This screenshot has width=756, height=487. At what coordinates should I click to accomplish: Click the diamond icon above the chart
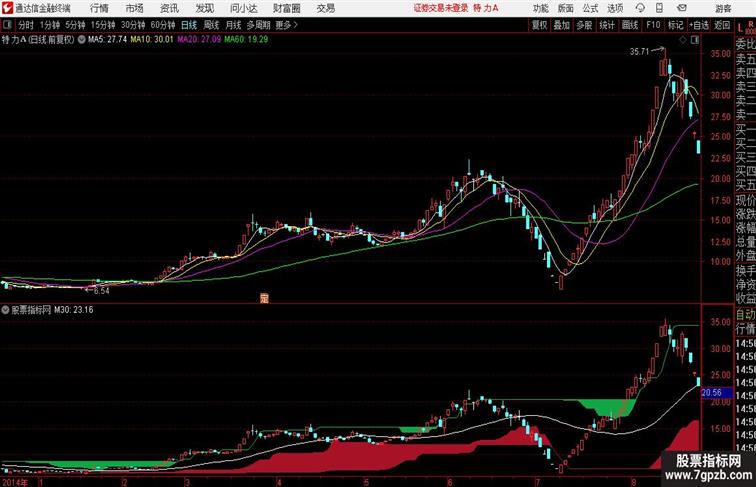[683, 41]
